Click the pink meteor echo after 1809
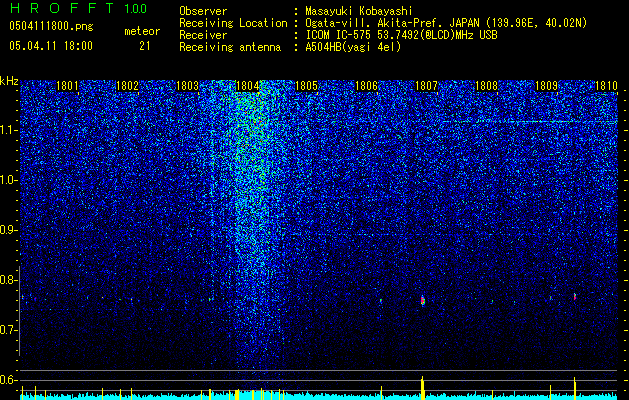This screenshot has height=400, width=629. point(575,296)
